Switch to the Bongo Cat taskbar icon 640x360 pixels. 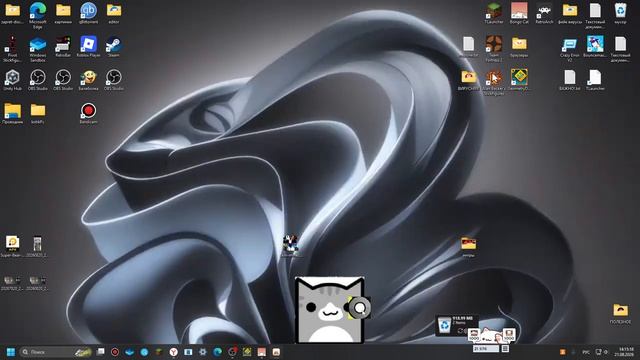point(262,352)
